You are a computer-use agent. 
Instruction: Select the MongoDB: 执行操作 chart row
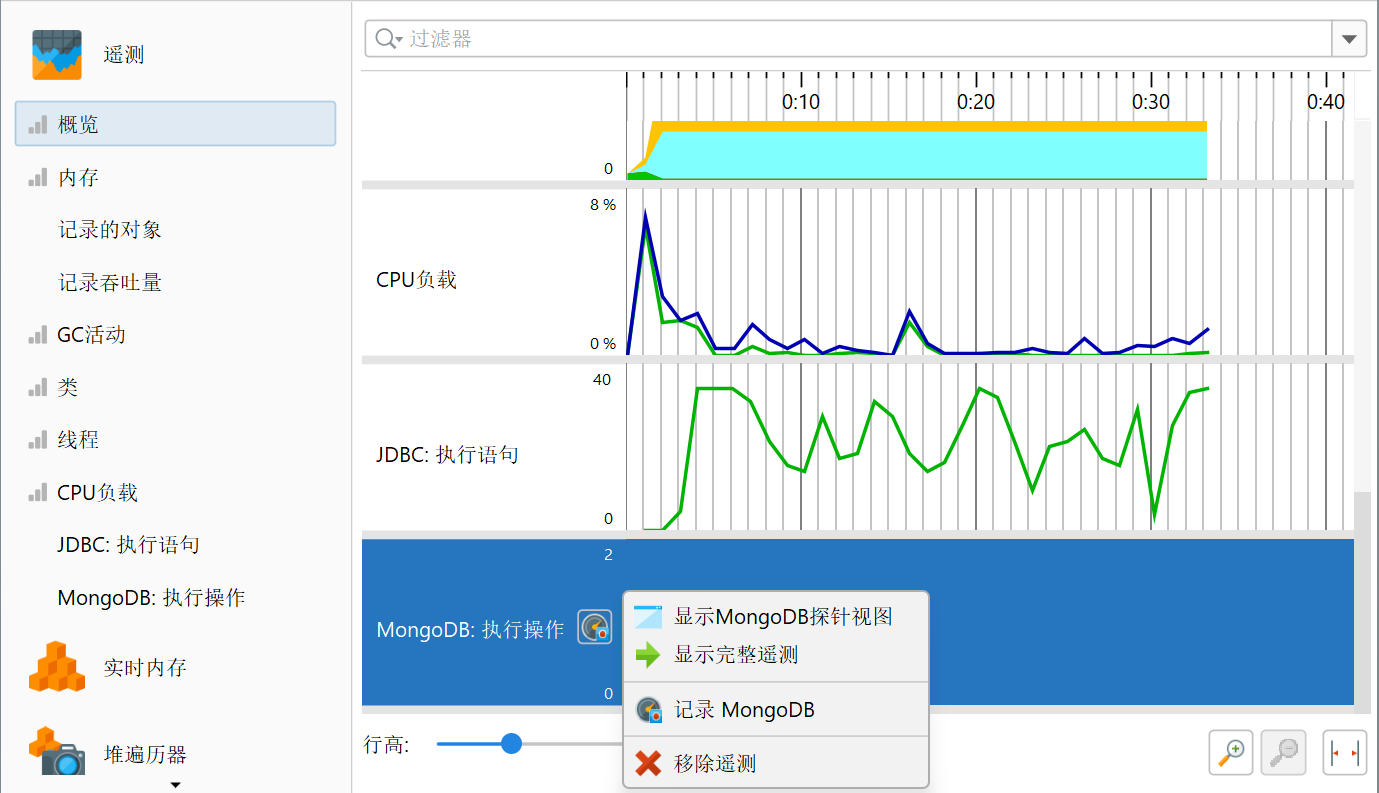tap(857, 622)
